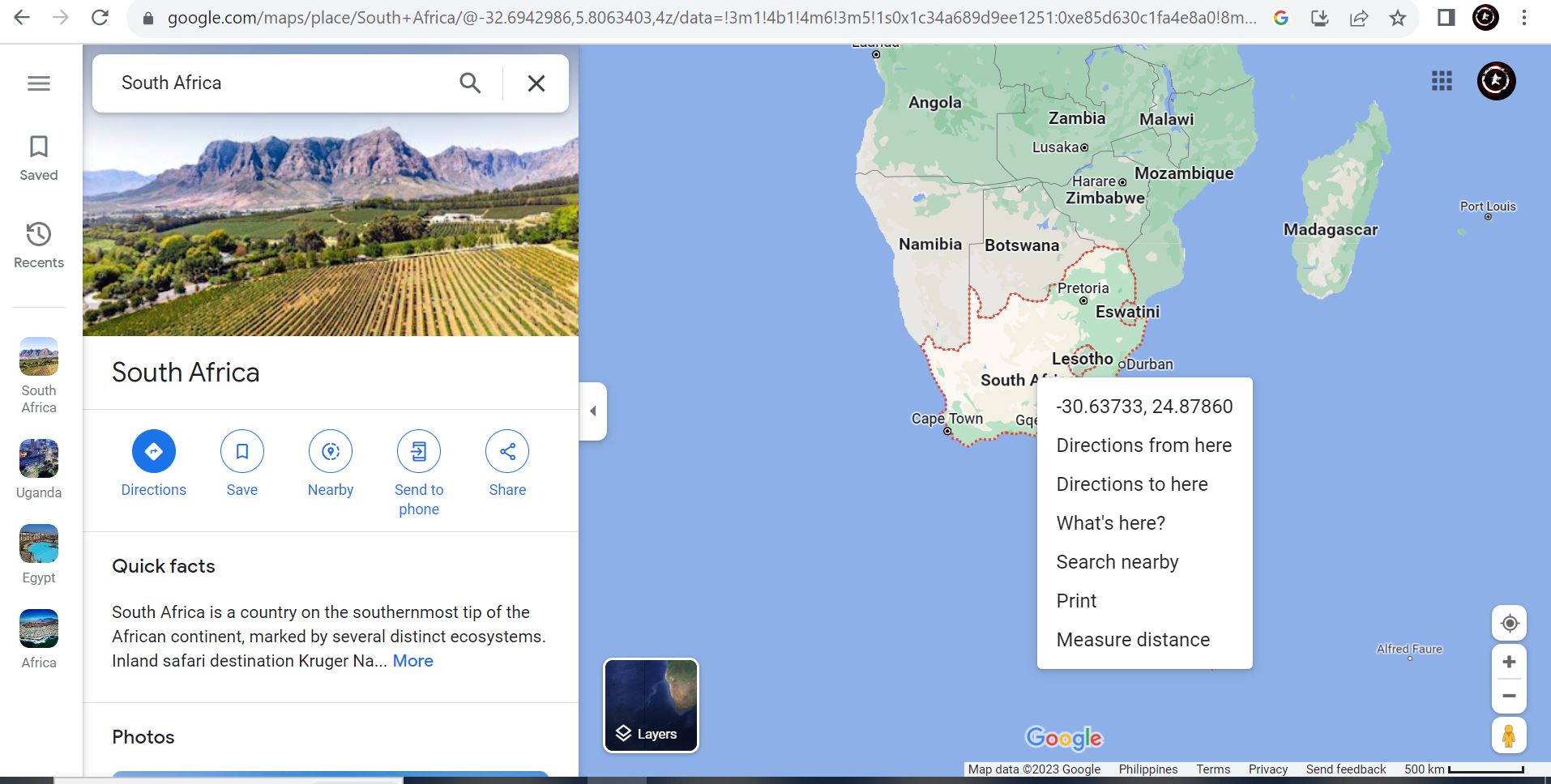
Task: Click the install app icon in address bar
Action: (x=1320, y=18)
